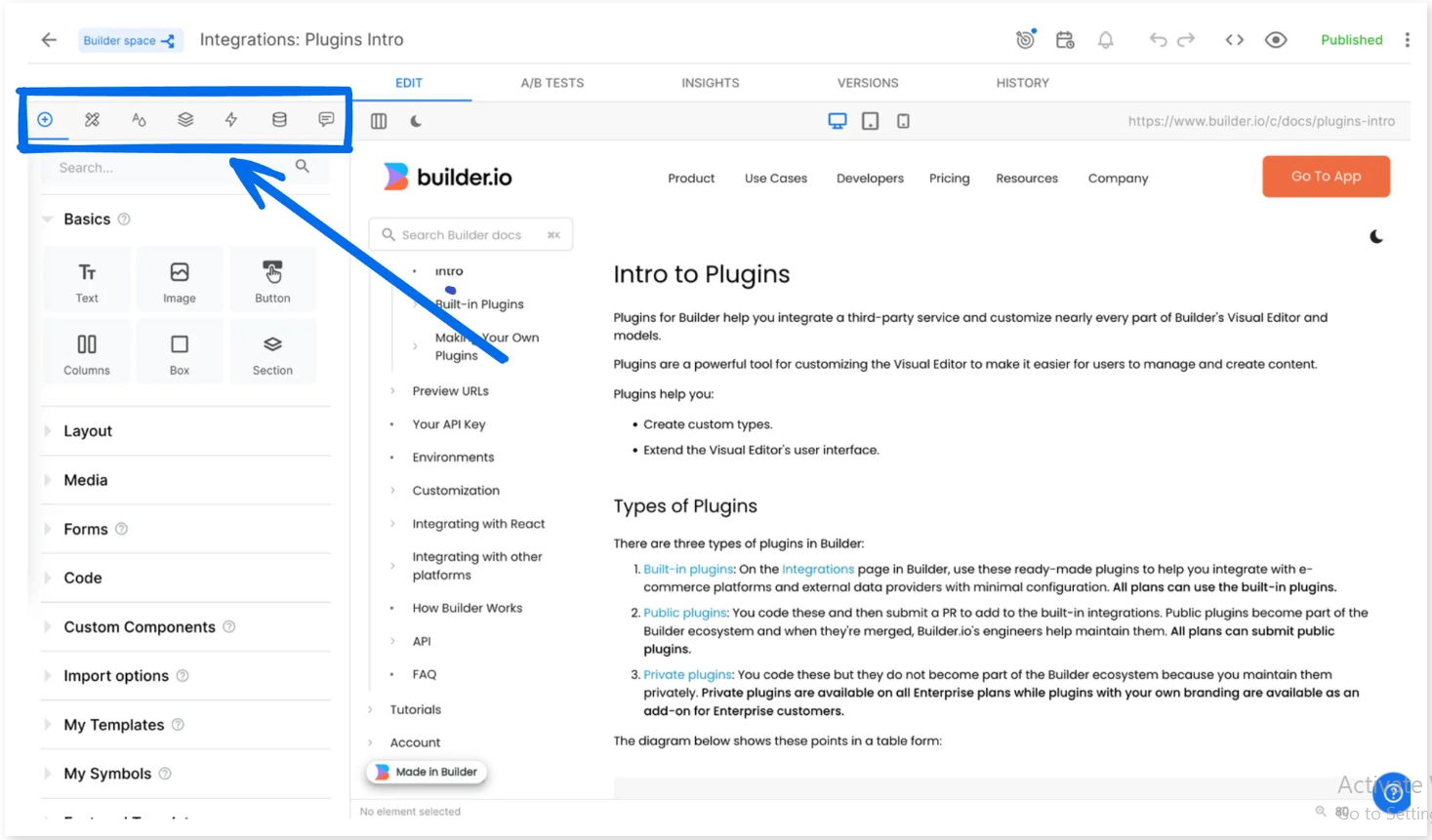This screenshot has height=840, width=1432.
Task: Select the Box block
Action: click(180, 354)
